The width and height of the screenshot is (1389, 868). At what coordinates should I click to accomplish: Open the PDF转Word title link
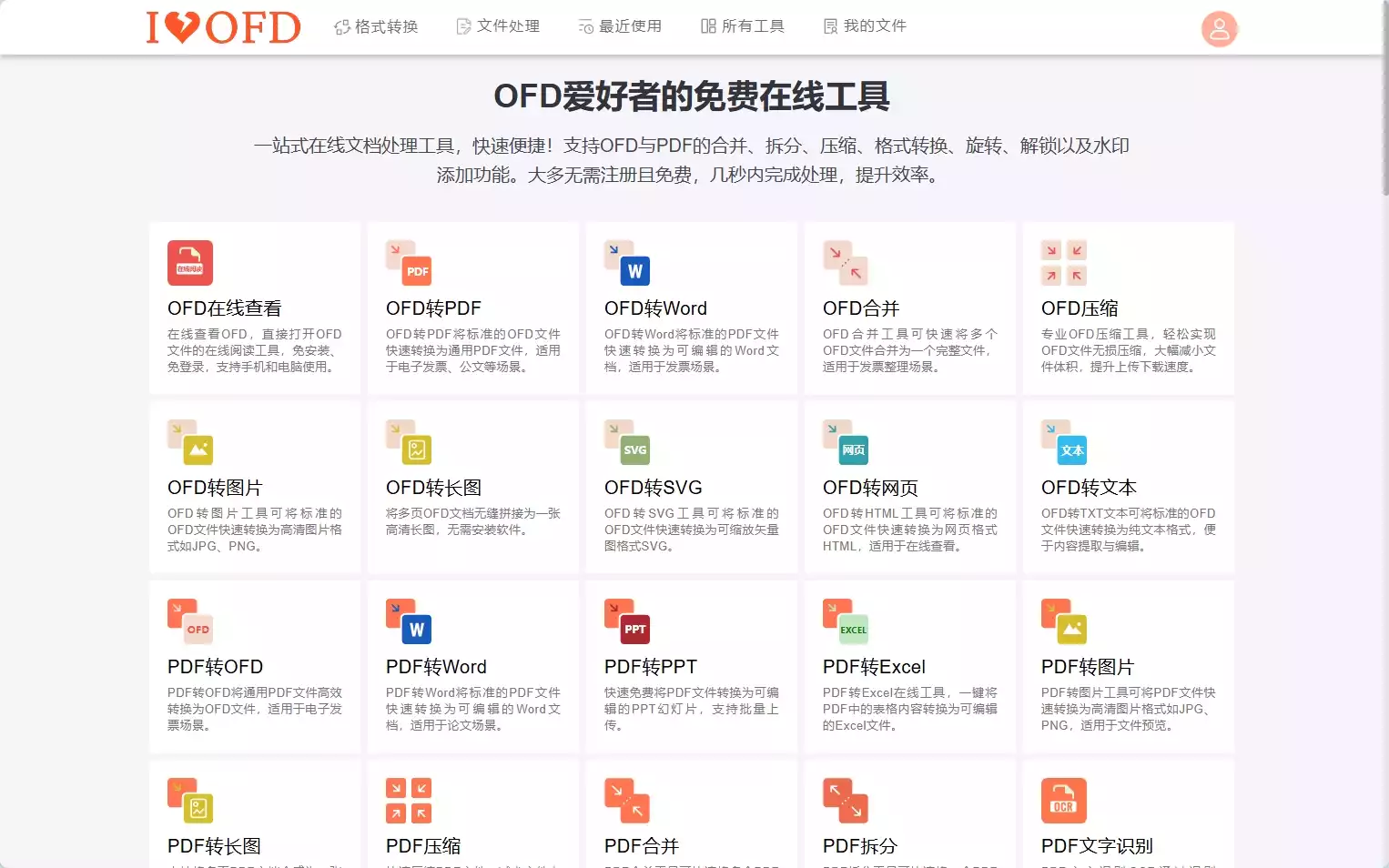click(436, 667)
